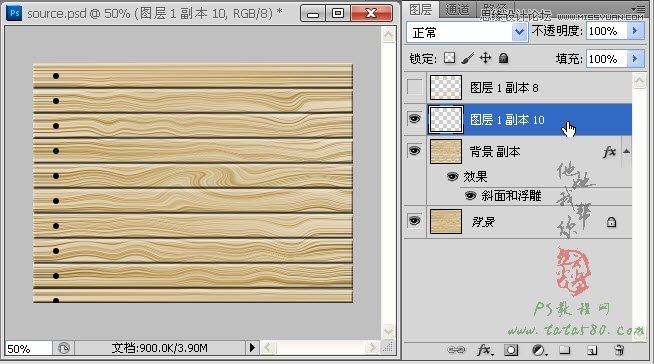
Task: Open the 正常 blend mode dropdown
Action: tap(519, 32)
